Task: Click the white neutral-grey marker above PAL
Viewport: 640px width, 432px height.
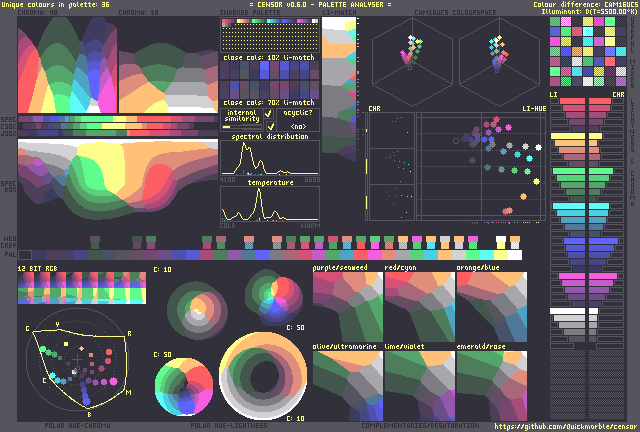Action: [x=501, y=242]
